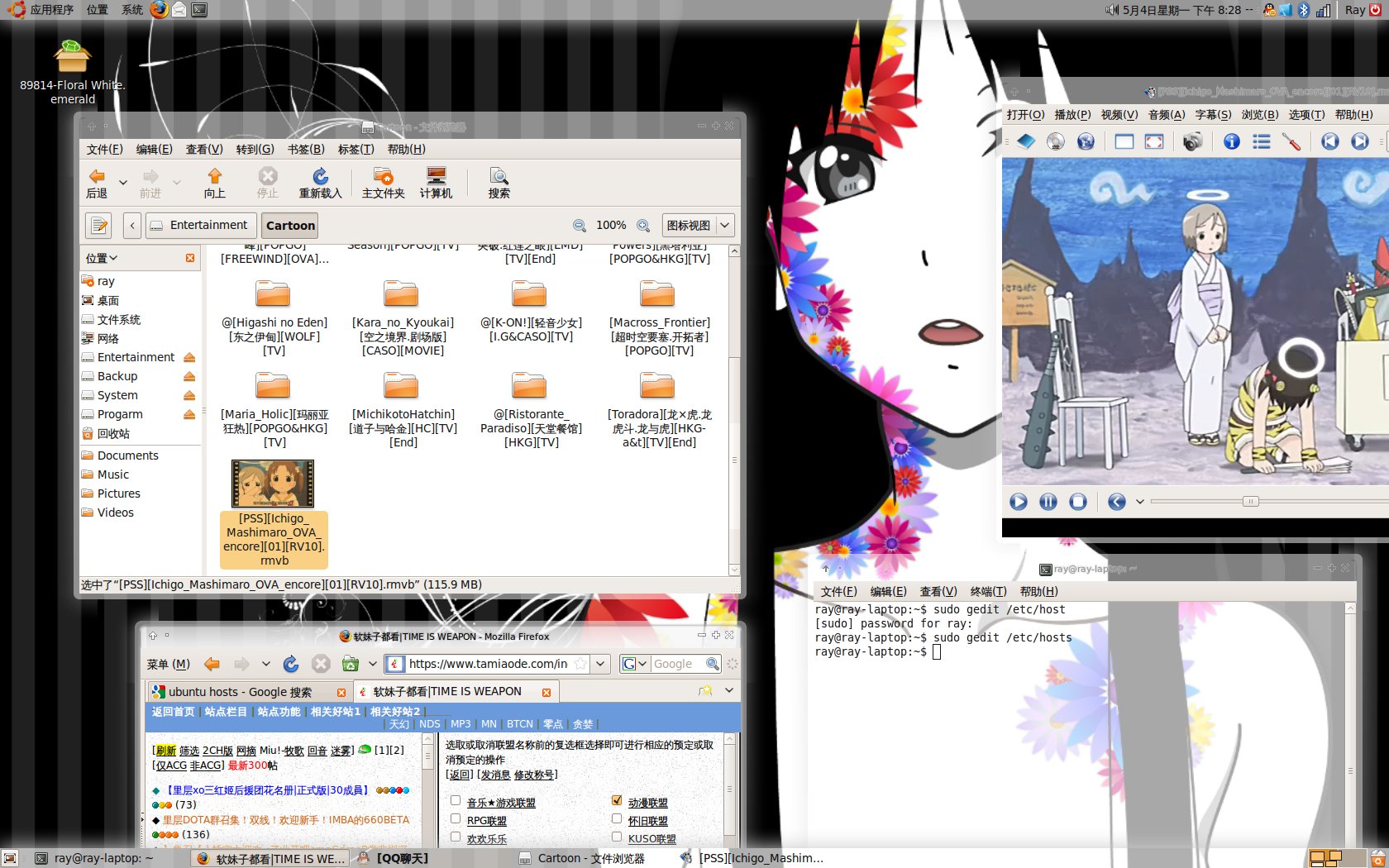
Task: Pause the video in media player
Action: click(1048, 502)
